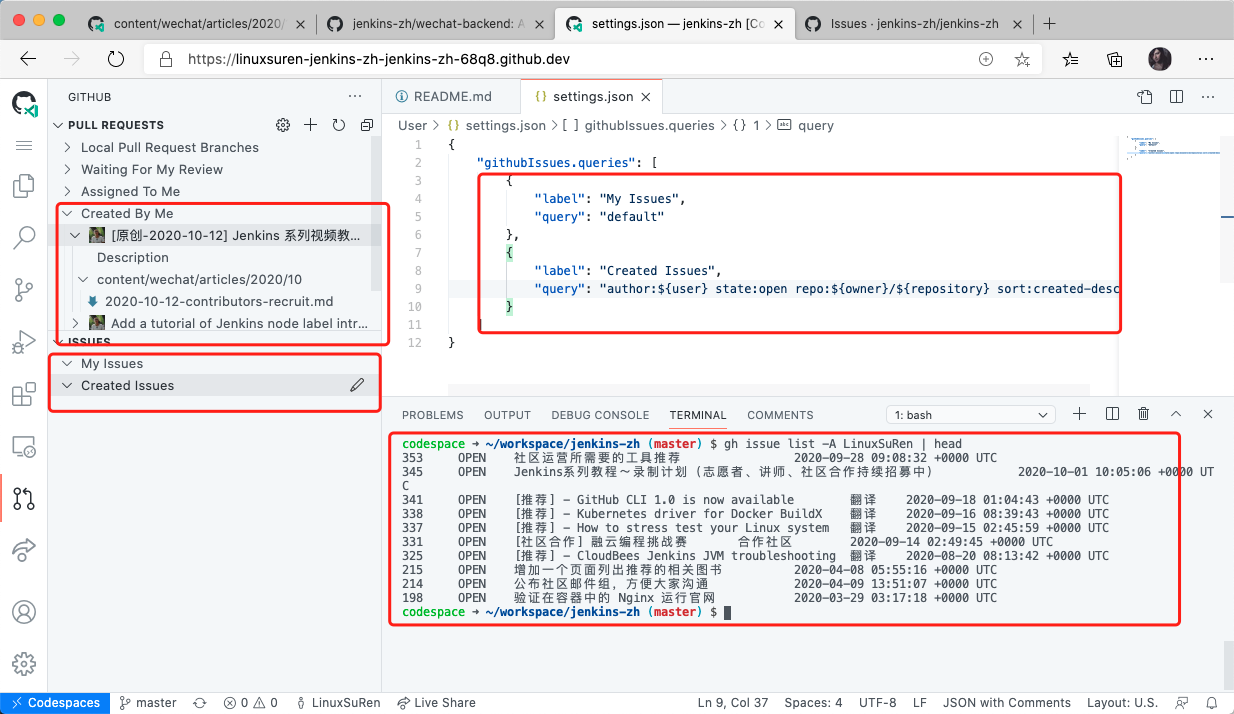Screen dimensions: 1234x714
Task: Click the master branch in status bar
Action: (147, 703)
